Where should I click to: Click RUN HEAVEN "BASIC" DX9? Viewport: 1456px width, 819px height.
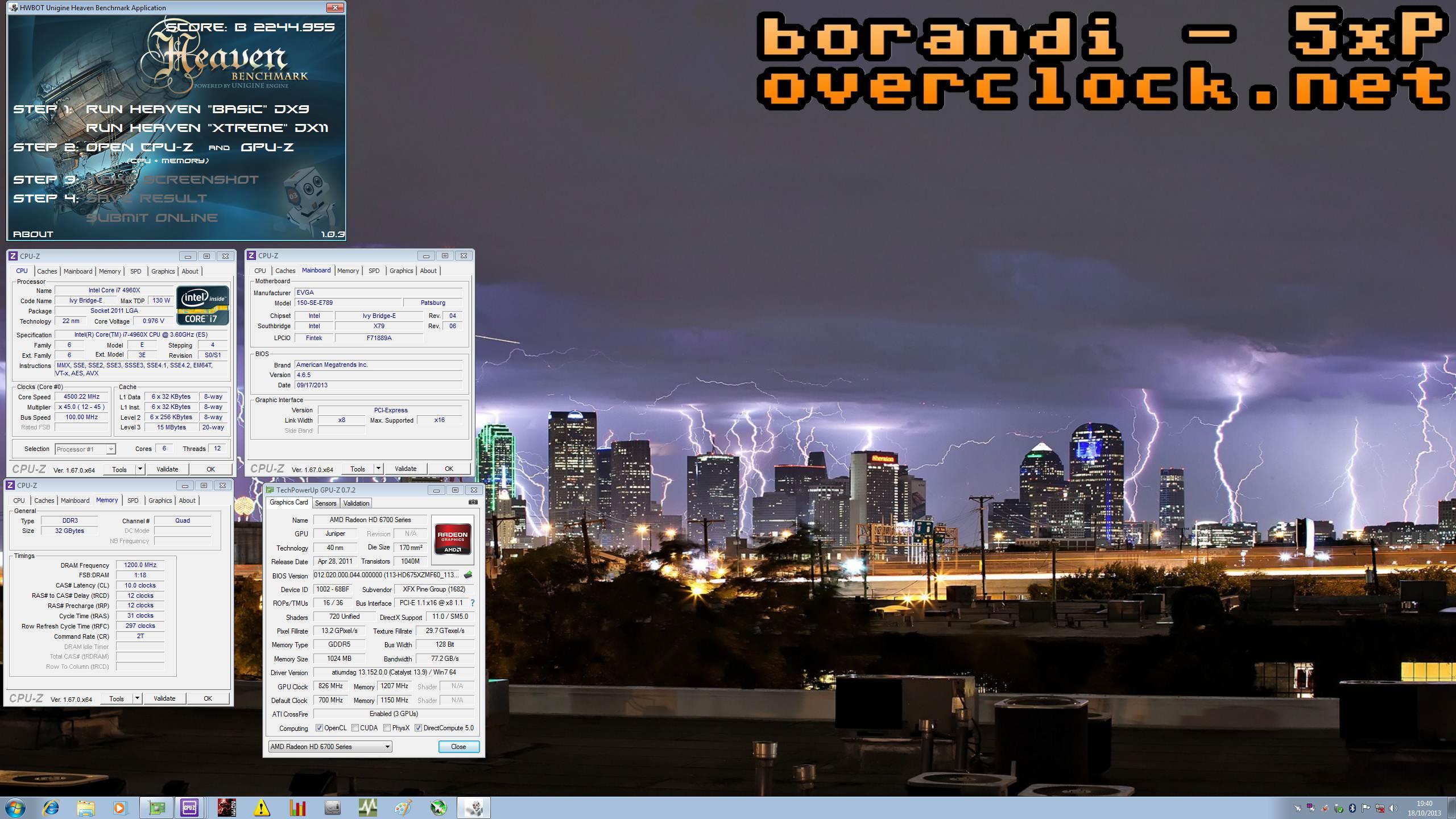(x=197, y=109)
